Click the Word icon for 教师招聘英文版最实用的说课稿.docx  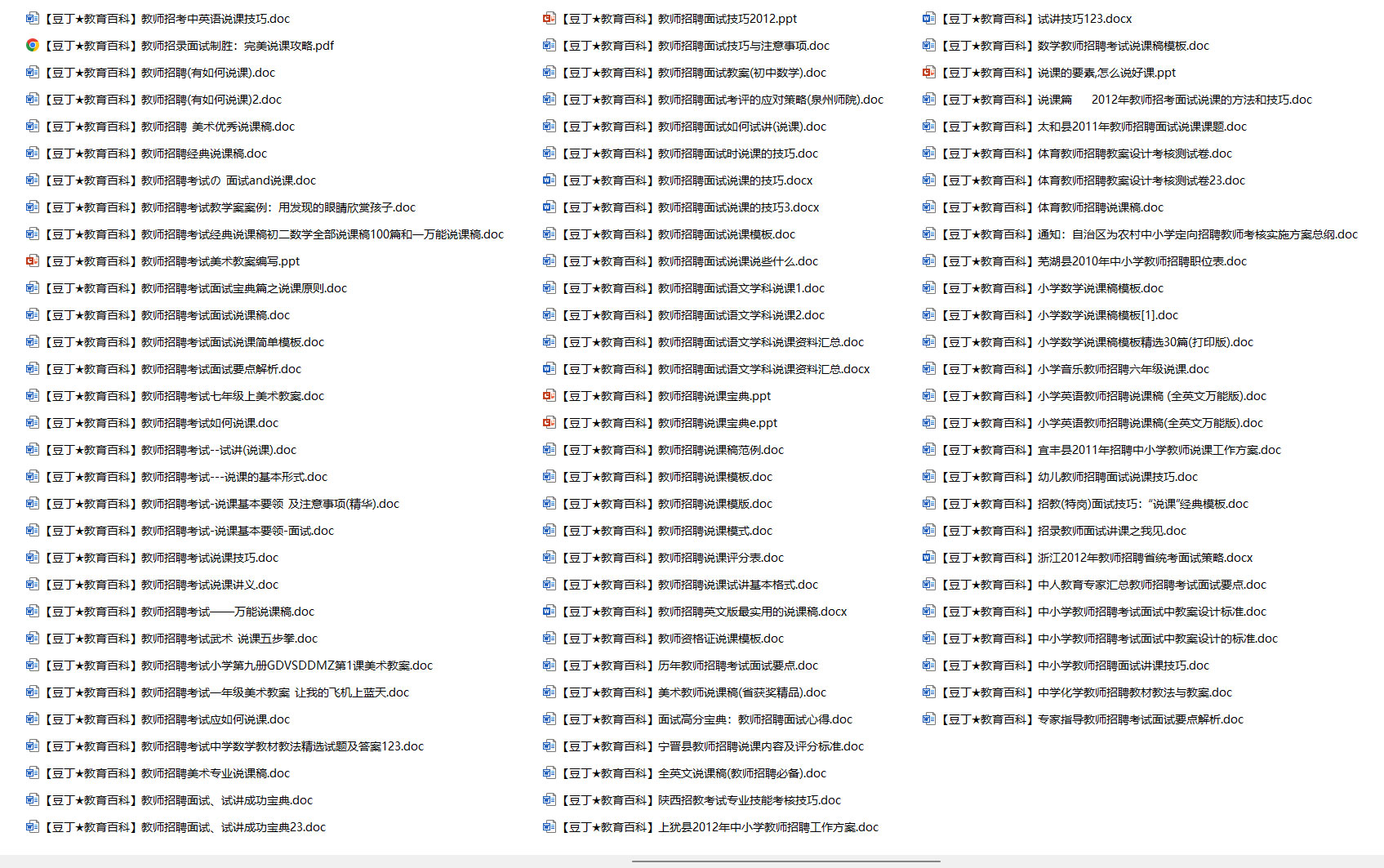(550, 611)
